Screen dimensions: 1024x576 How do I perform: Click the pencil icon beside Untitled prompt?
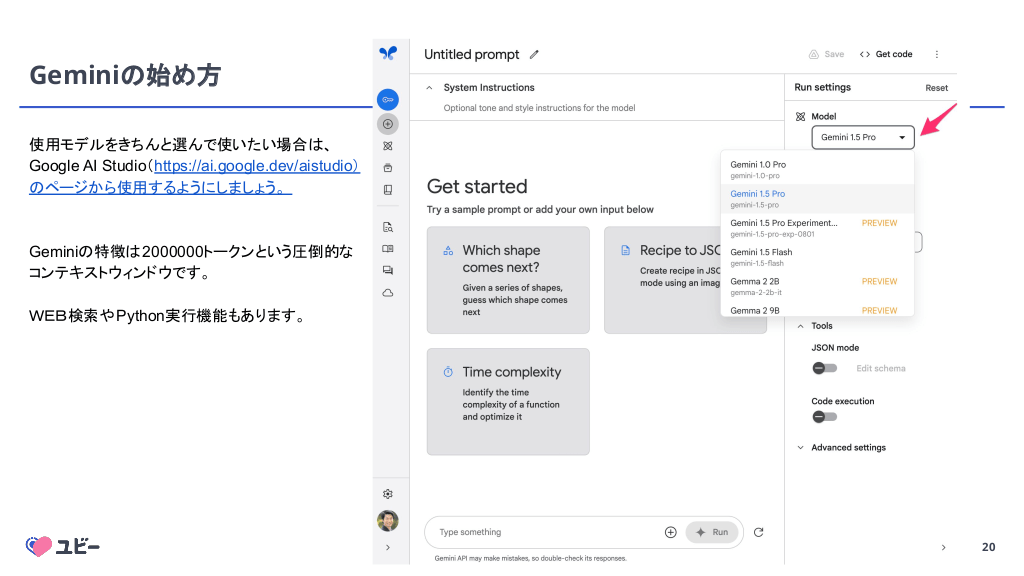[534, 54]
